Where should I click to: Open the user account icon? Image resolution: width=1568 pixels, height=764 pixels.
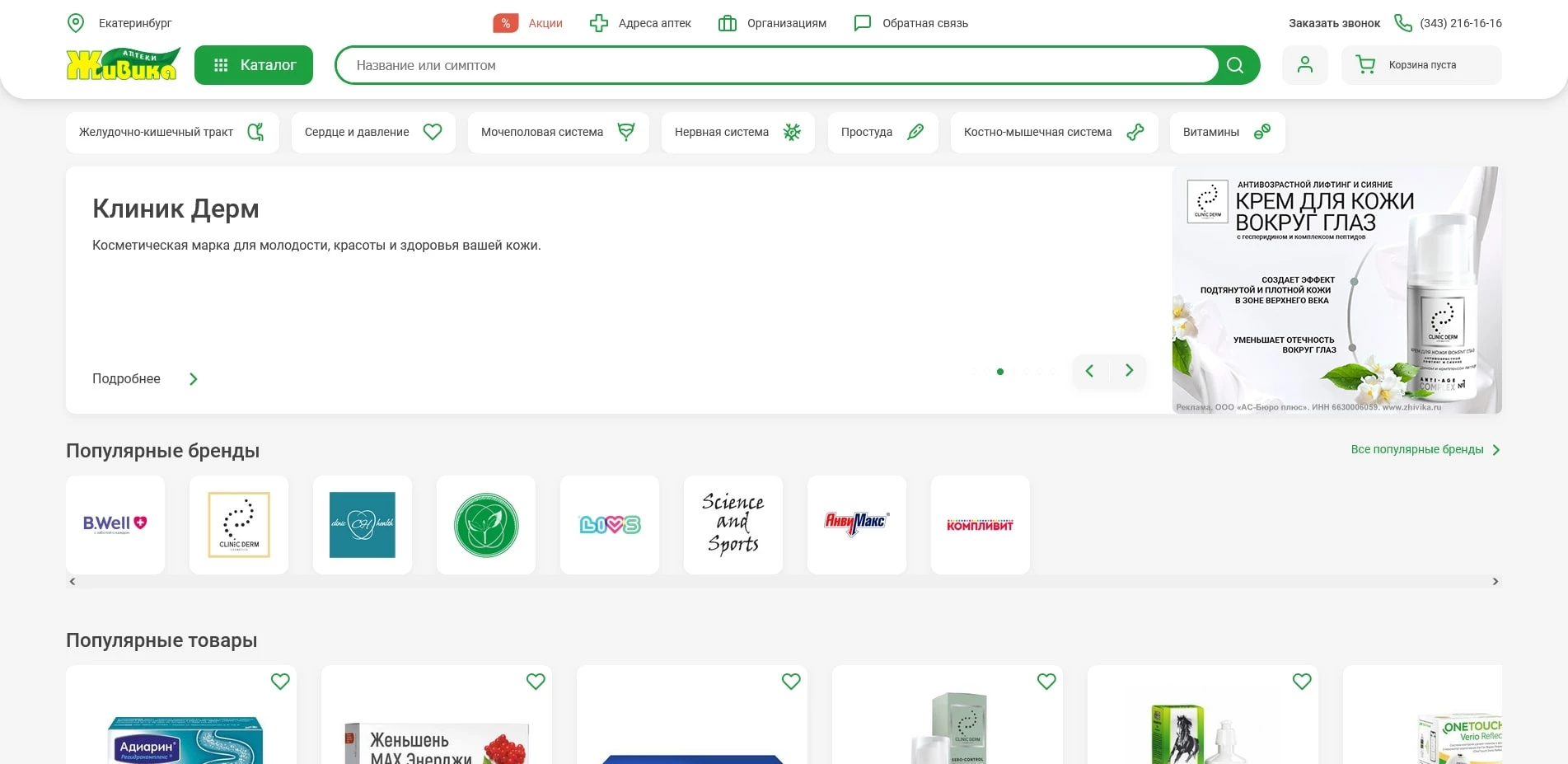click(x=1304, y=65)
